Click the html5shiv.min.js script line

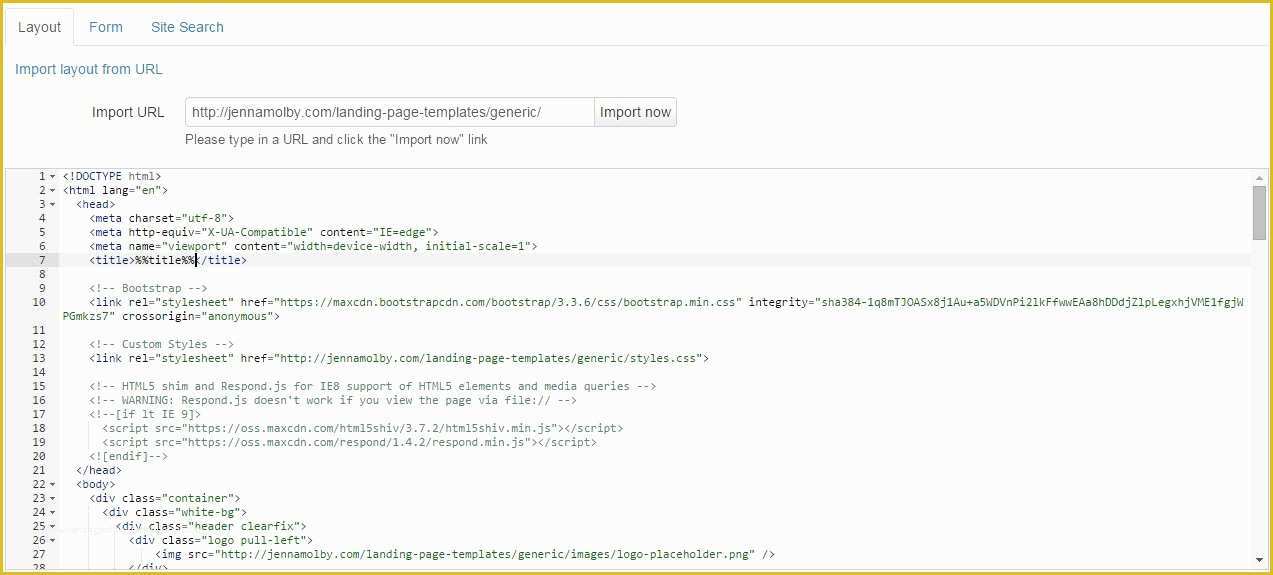pos(362,428)
